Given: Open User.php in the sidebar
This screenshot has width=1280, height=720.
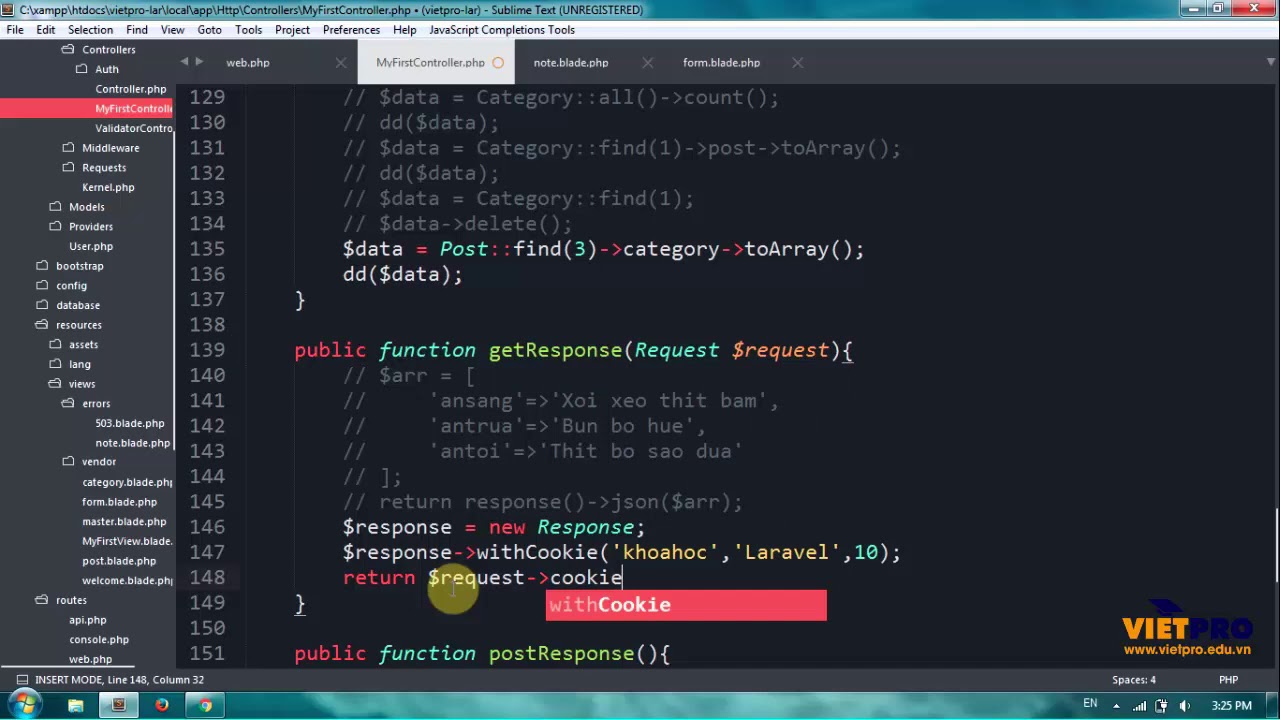Looking at the screenshot, I should point(91,246).
